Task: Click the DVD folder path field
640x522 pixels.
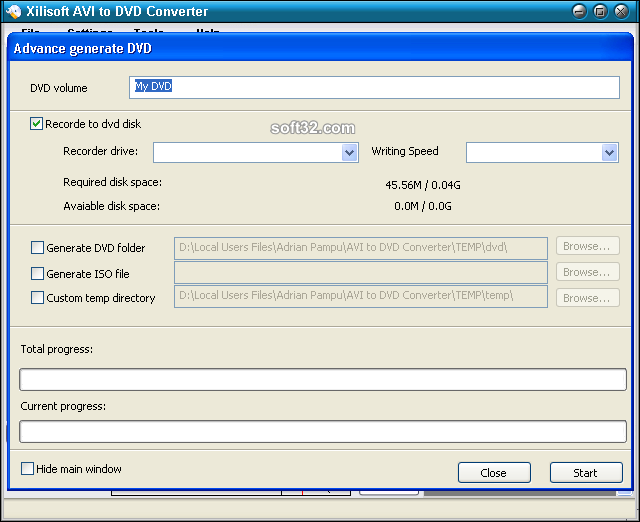Action: [x=361, y=248]
